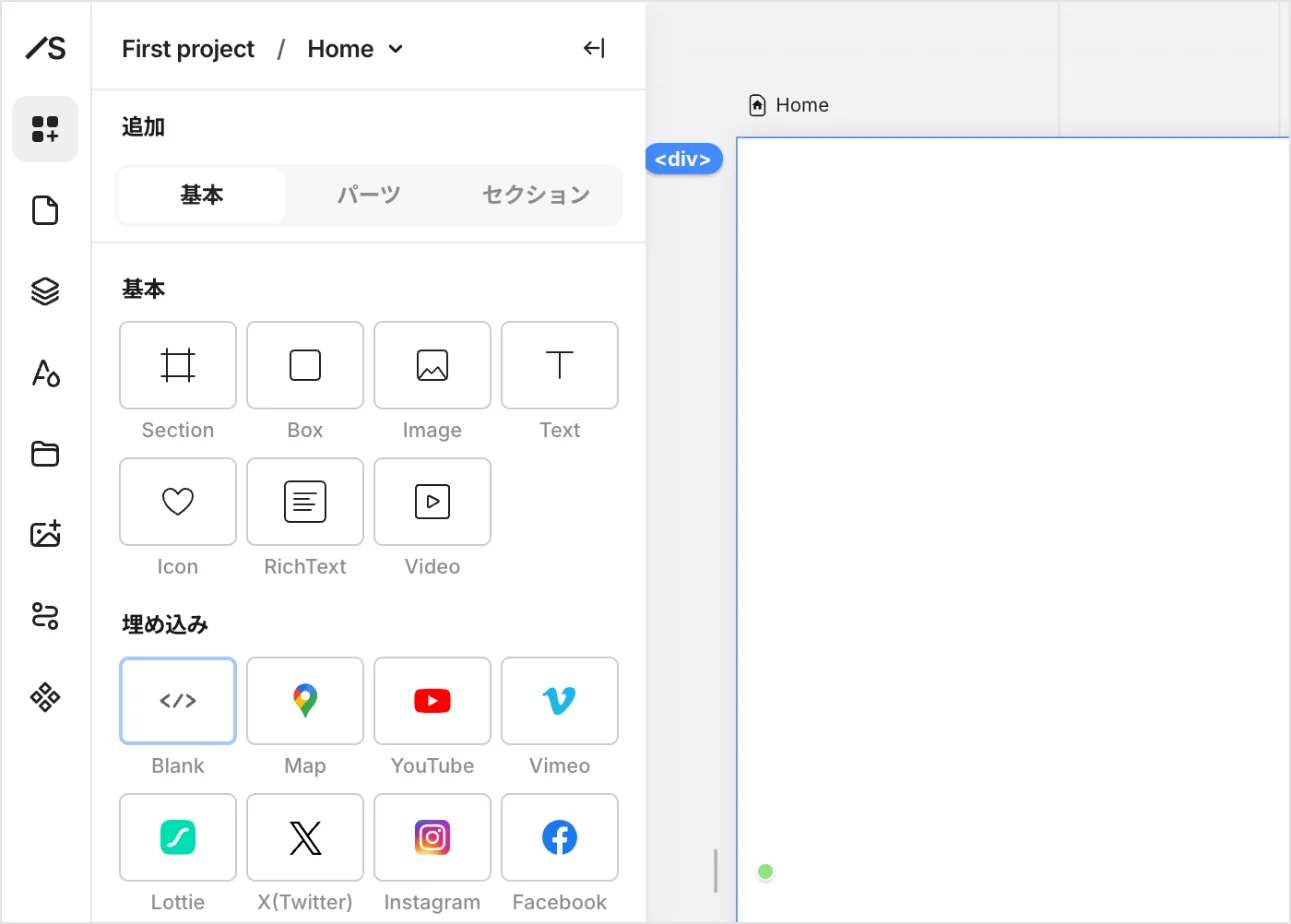This screenshot has height=924, width=1291.
Task: Open the Add elements panel icon
Action: [45, 129]
